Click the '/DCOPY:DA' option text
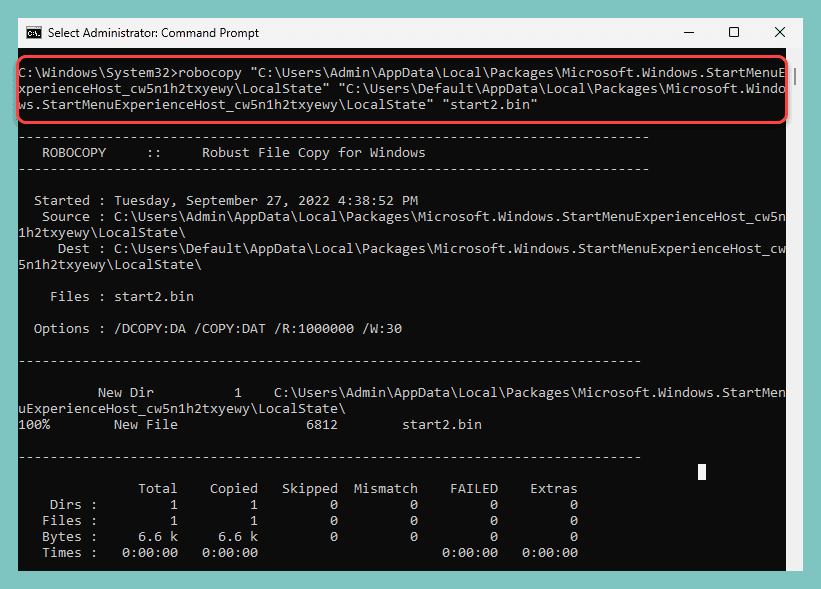The image size is (821, 589). (150, 329)
